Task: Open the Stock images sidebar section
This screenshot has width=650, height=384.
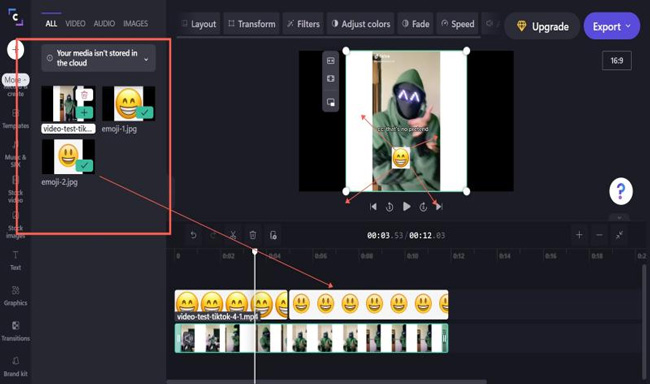Action: click(x=15, y=226)
